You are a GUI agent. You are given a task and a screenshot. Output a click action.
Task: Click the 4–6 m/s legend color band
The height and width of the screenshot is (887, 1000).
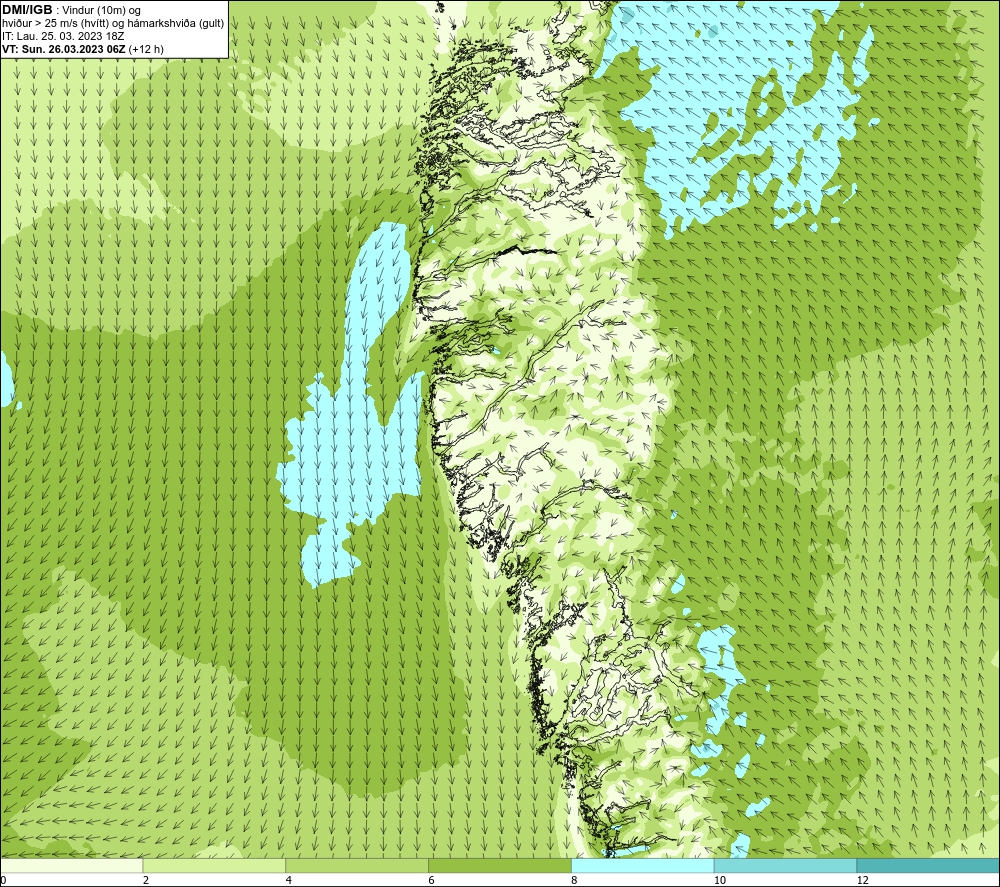click(357, 865)
